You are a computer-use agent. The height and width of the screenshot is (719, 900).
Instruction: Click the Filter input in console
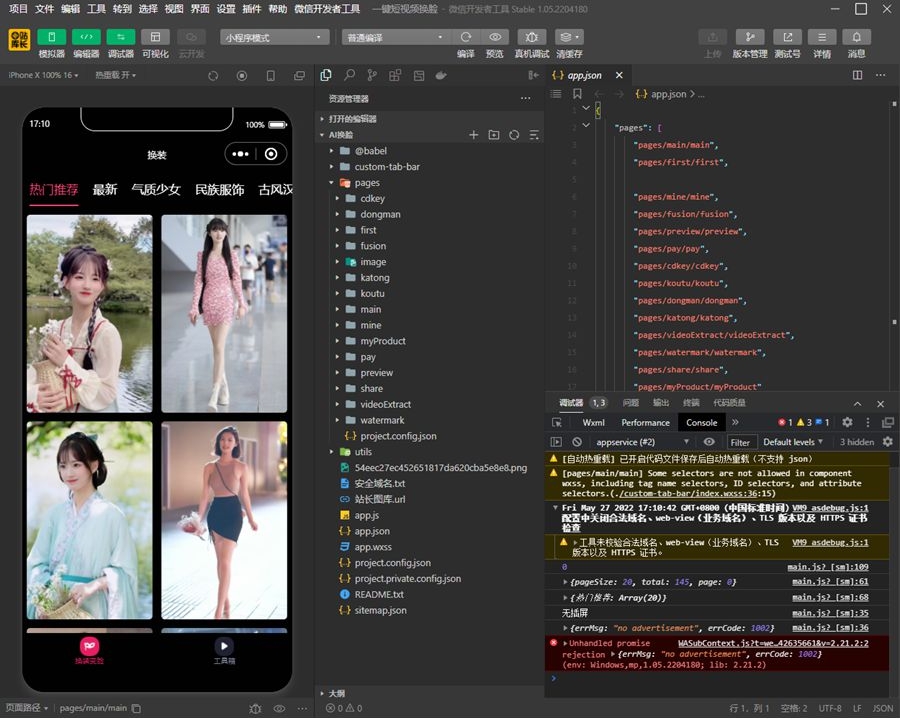click(740, 442)
